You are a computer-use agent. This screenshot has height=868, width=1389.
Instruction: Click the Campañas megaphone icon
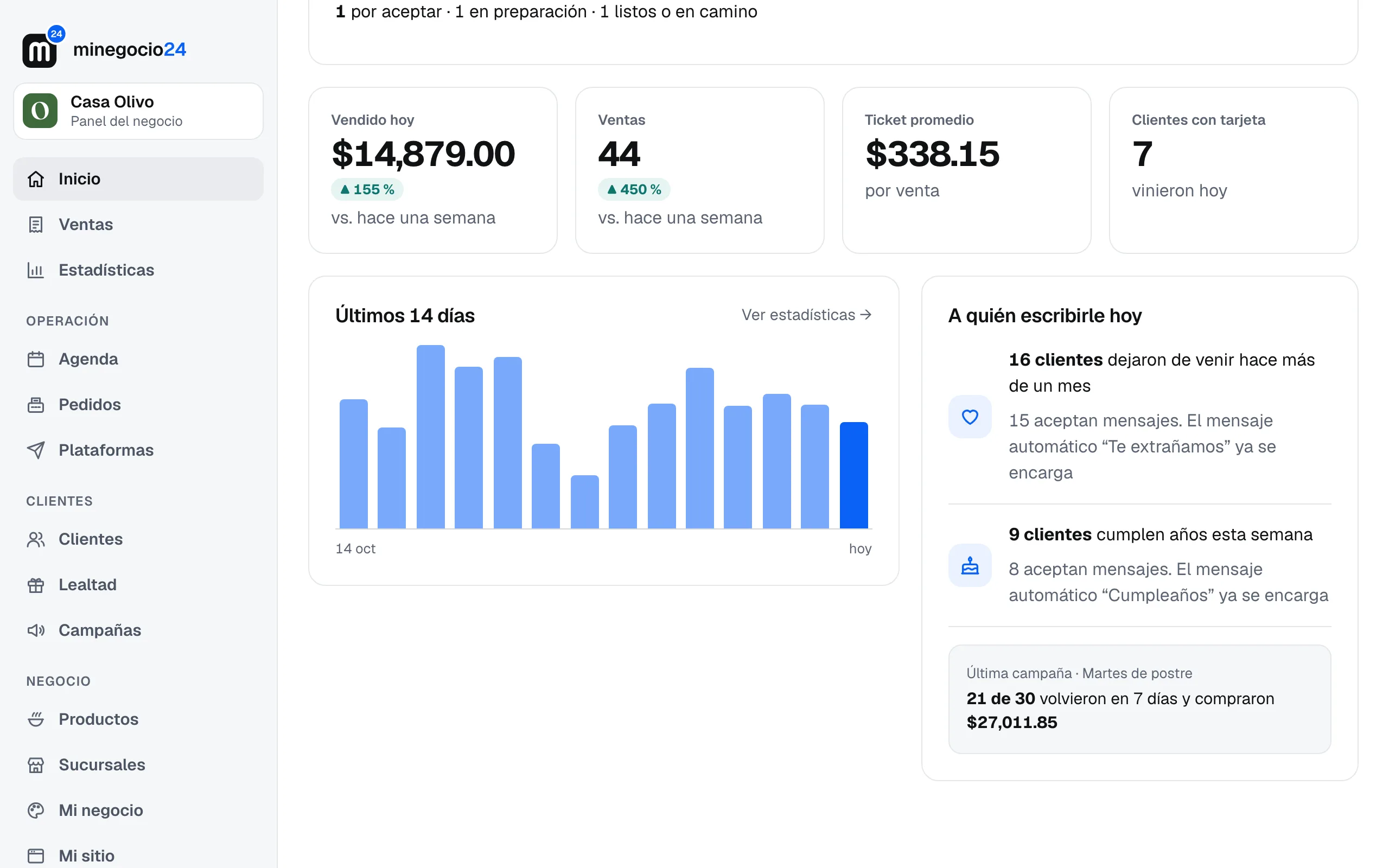[36, 630]
